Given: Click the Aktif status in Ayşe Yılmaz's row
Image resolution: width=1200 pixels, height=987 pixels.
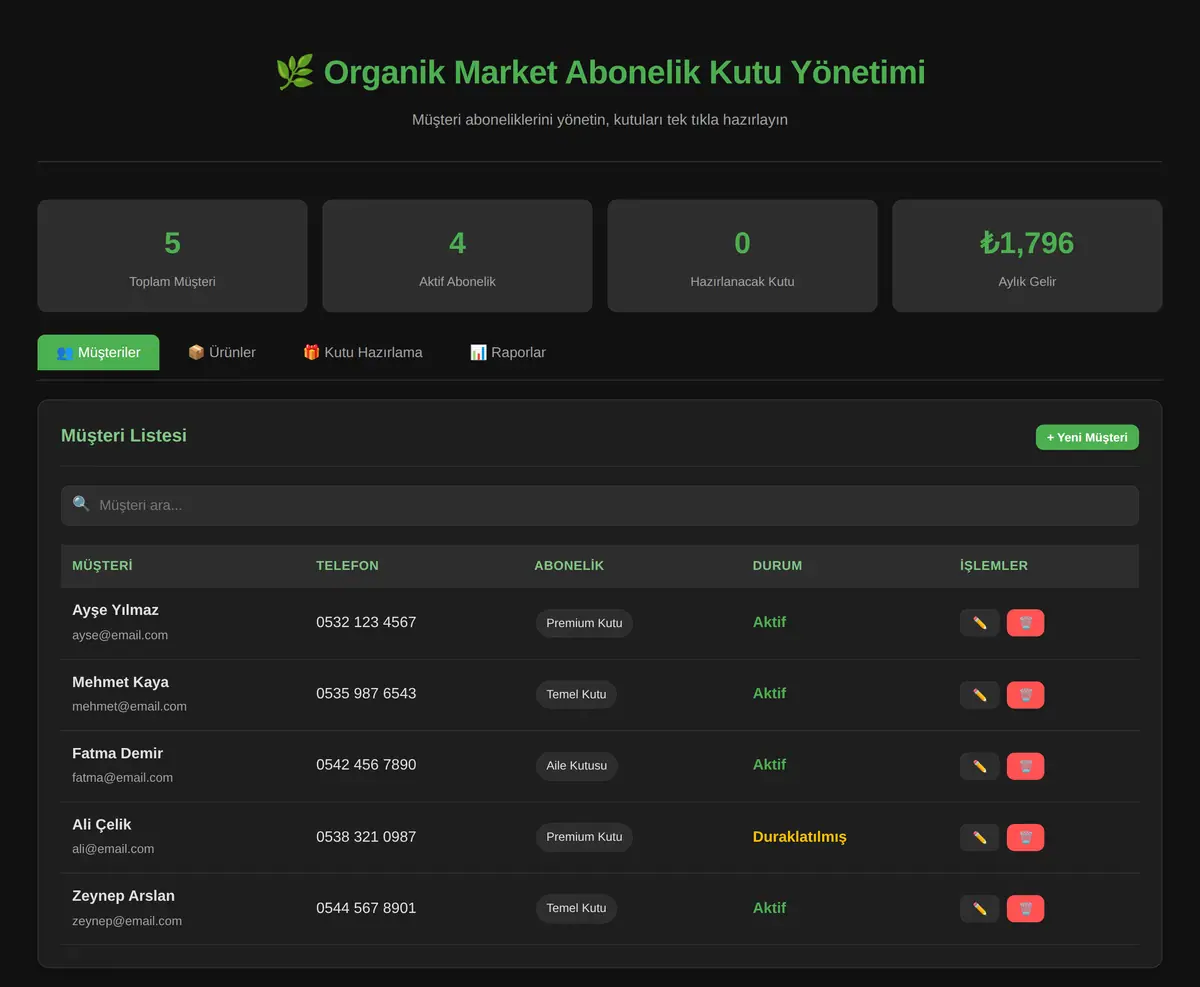Looking at the screenshot, I should pos(769,622).
